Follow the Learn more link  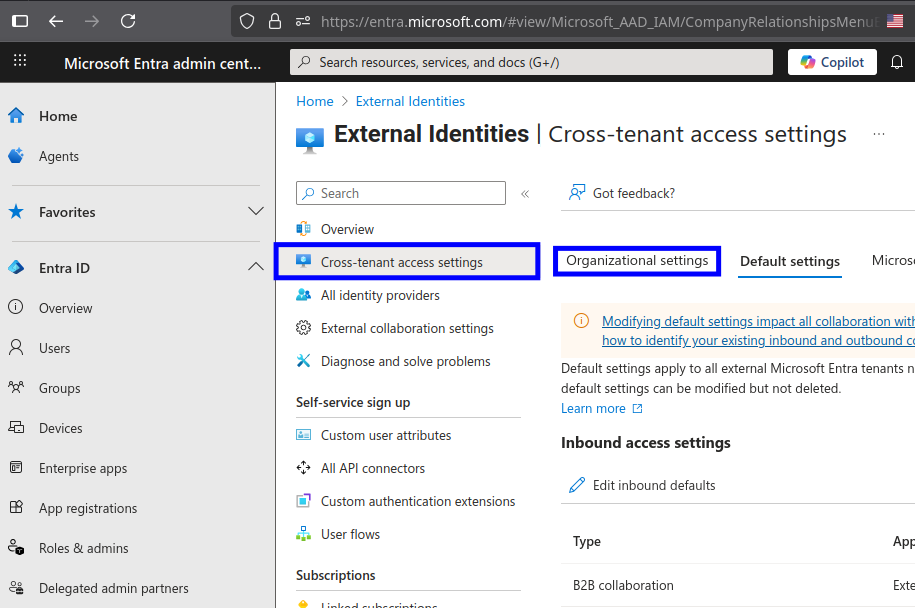pos(601,408)
